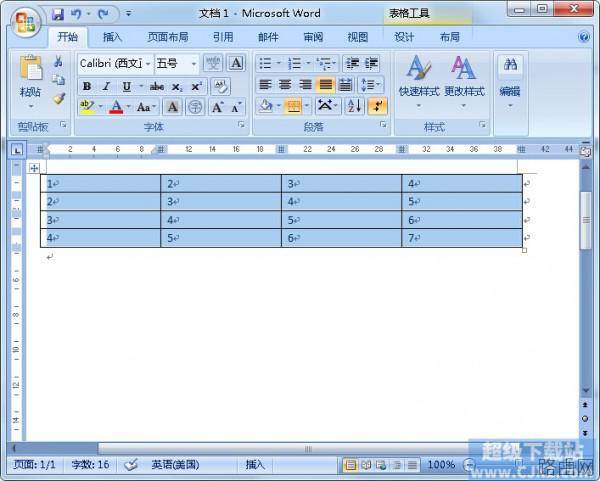Click the Office button logo

(25, 21)
